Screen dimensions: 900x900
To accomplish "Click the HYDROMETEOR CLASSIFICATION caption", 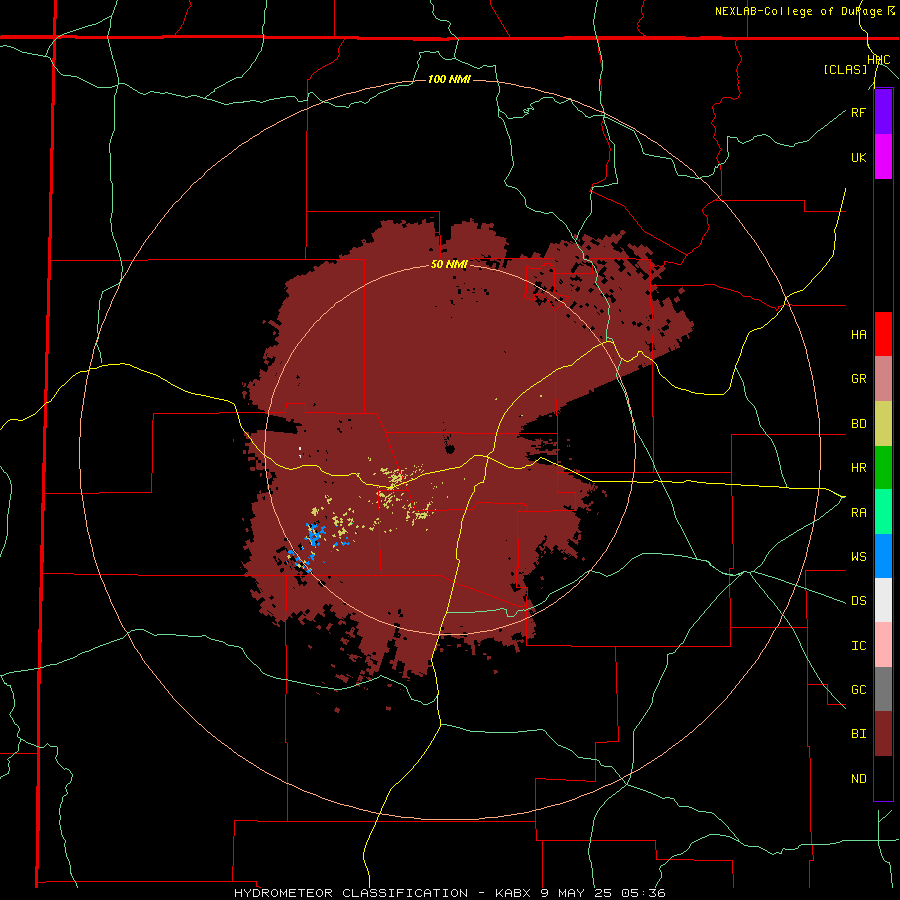I will (x=351, y=893).
